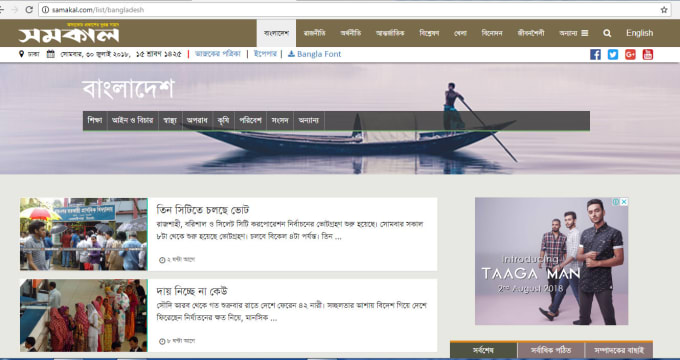Open the YouTube social icon

647,54
